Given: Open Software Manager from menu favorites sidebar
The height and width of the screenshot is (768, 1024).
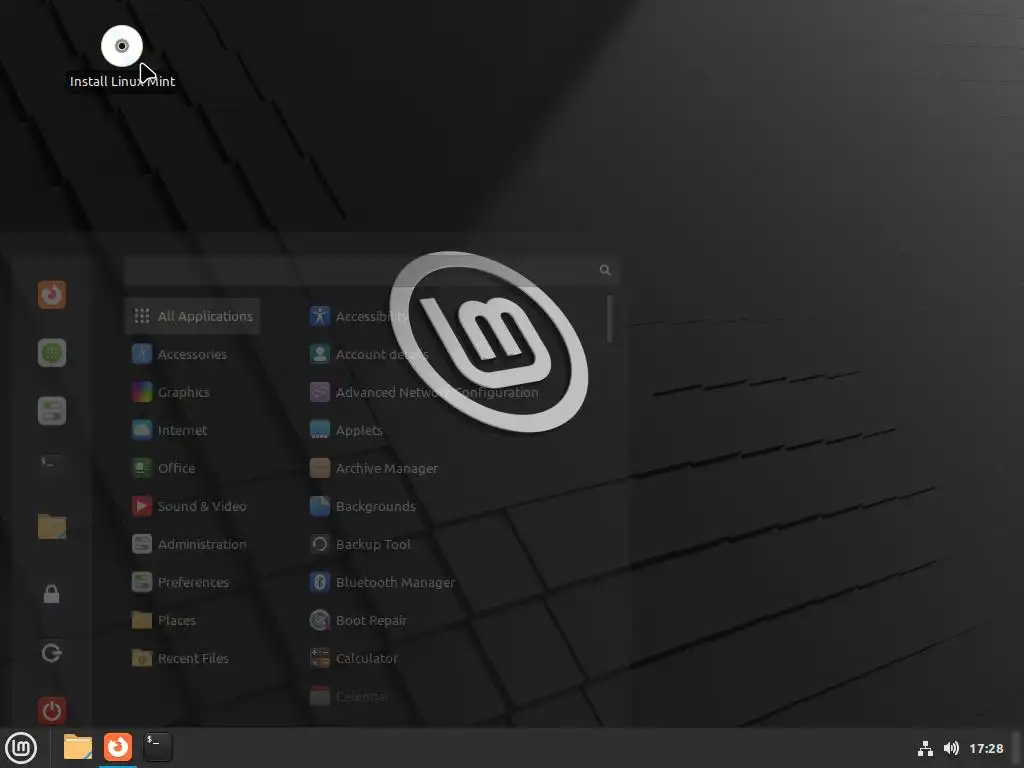Looking at the screenshot, I should point(52,353).
